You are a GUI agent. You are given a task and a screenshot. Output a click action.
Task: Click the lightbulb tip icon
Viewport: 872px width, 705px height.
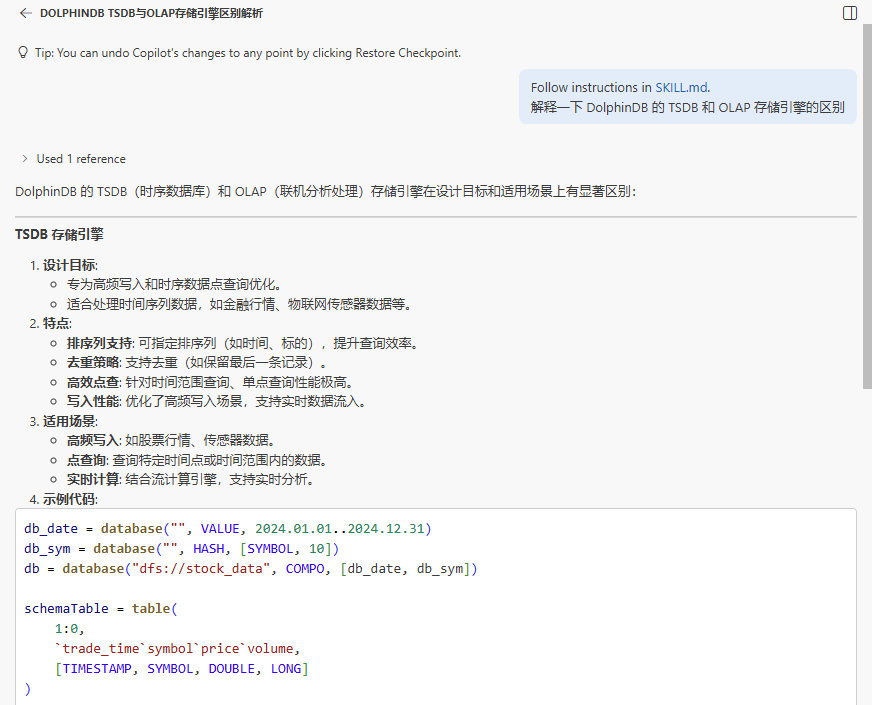[23, 53]
